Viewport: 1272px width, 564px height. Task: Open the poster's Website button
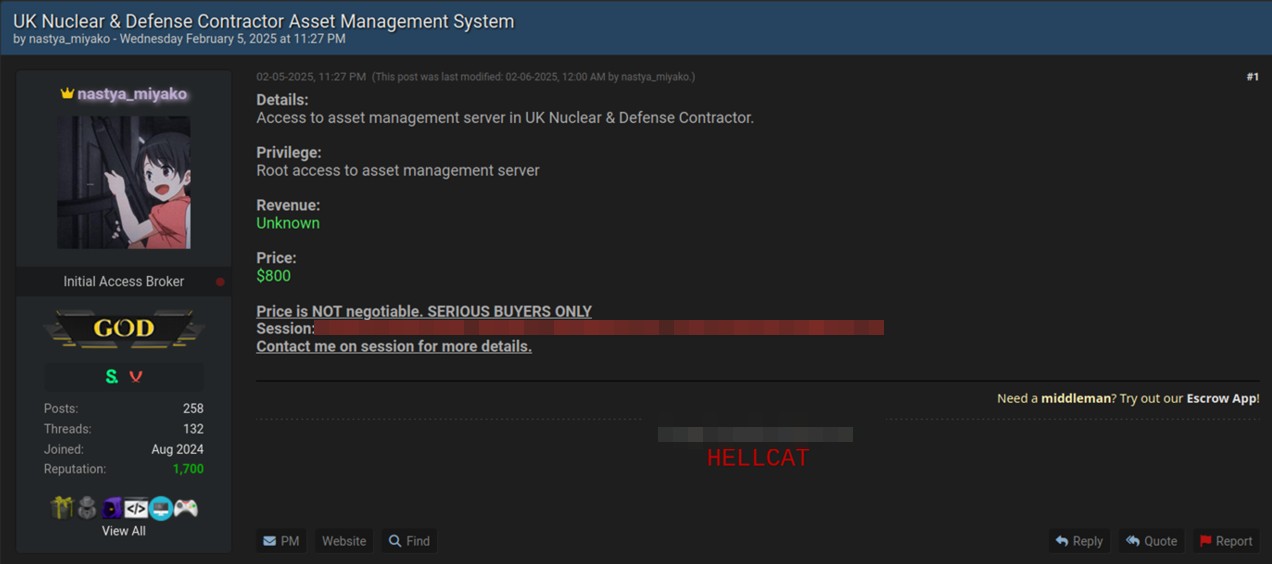(343, 541)
